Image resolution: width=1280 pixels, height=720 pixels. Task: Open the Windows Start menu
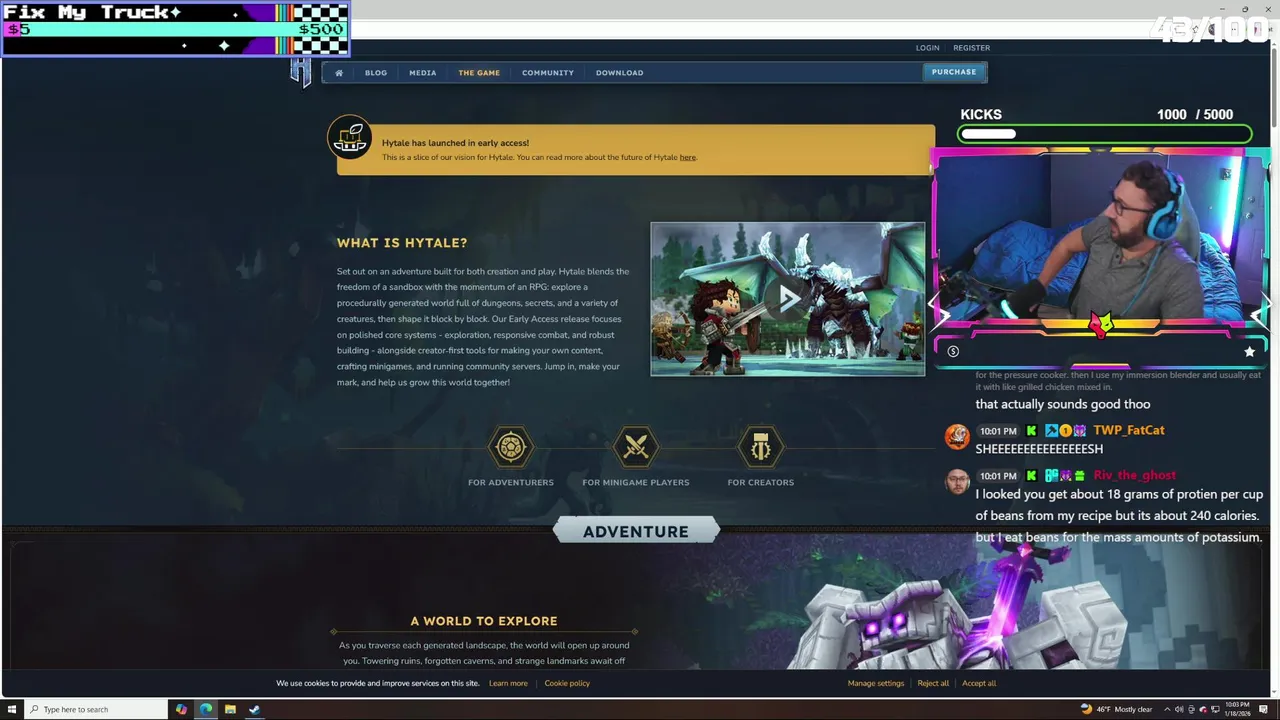[x=13, y=709]
